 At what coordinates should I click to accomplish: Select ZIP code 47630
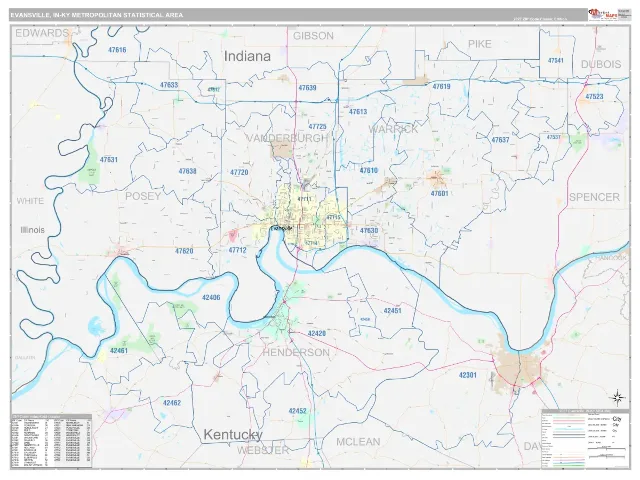pyautogui.click(x=369, y=231)
